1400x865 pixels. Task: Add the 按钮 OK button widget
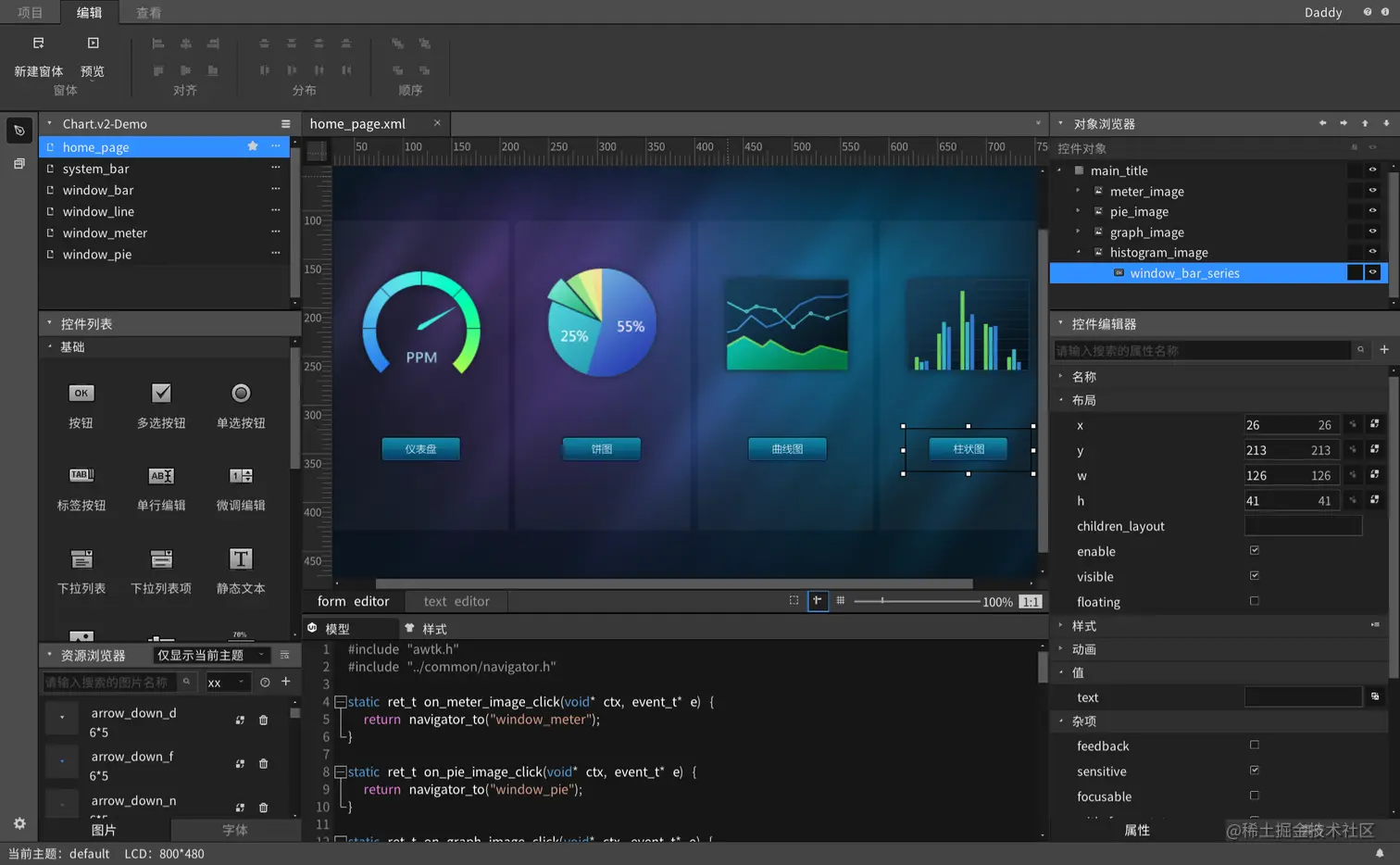coord(81,394)
